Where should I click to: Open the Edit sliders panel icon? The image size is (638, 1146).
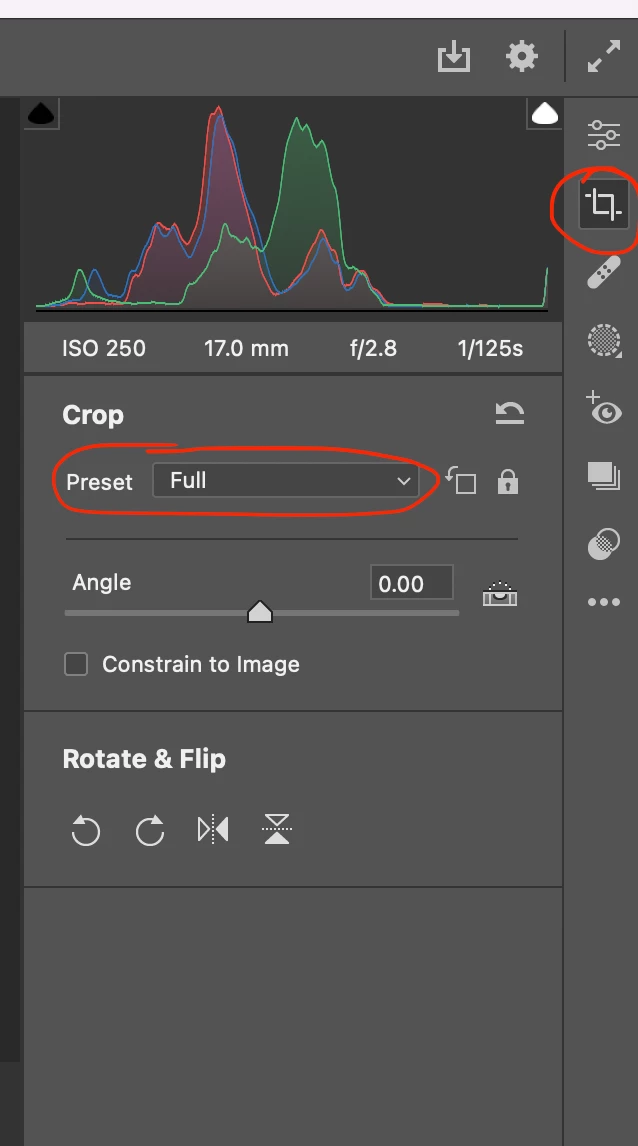(603, 135)
